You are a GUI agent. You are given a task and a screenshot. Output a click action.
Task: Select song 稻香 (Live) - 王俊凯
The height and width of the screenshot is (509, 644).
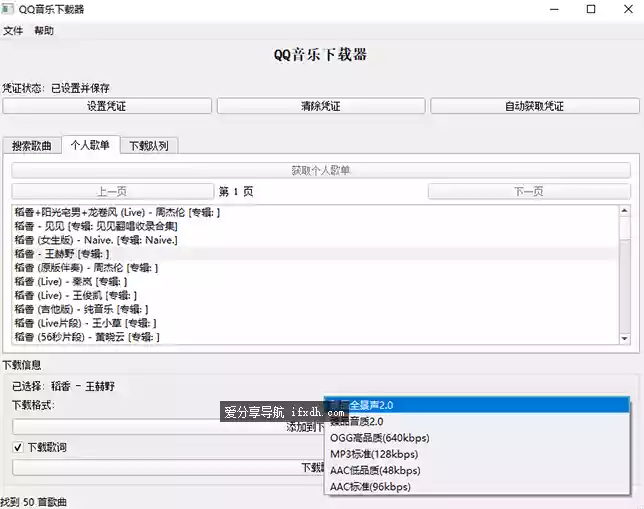315,295
